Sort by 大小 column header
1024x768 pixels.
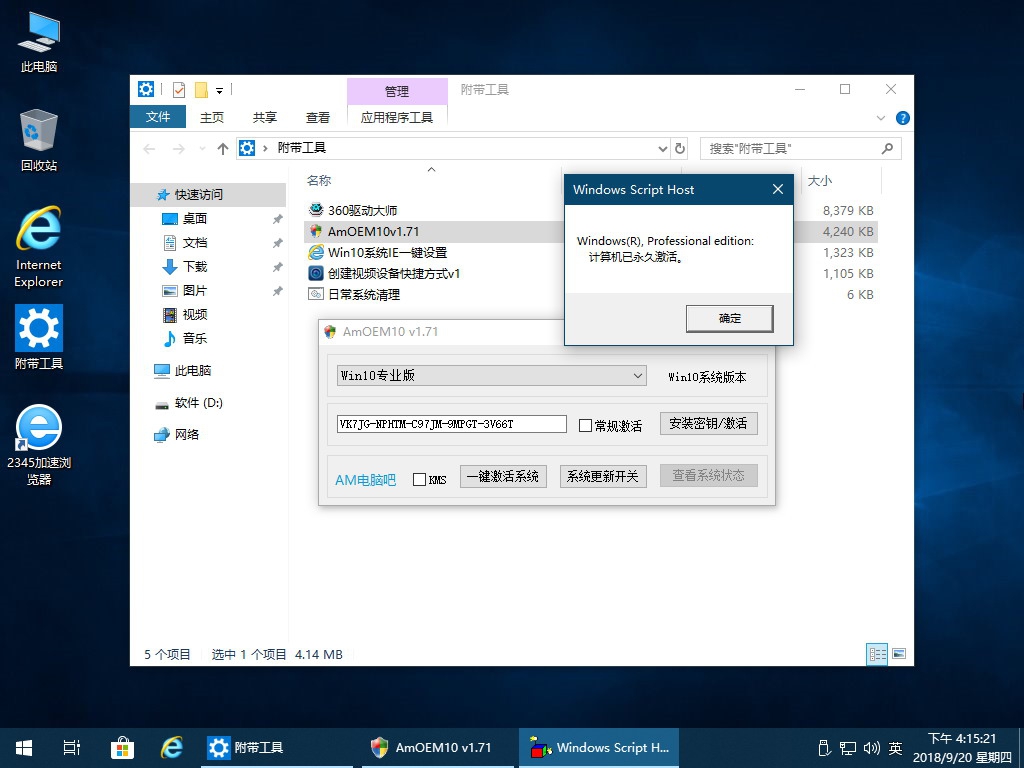tap(820, 181)
